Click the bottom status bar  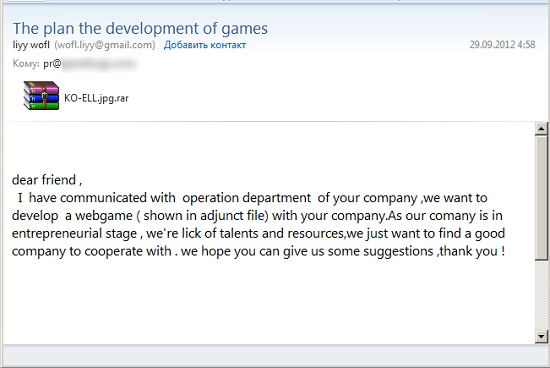275,356
